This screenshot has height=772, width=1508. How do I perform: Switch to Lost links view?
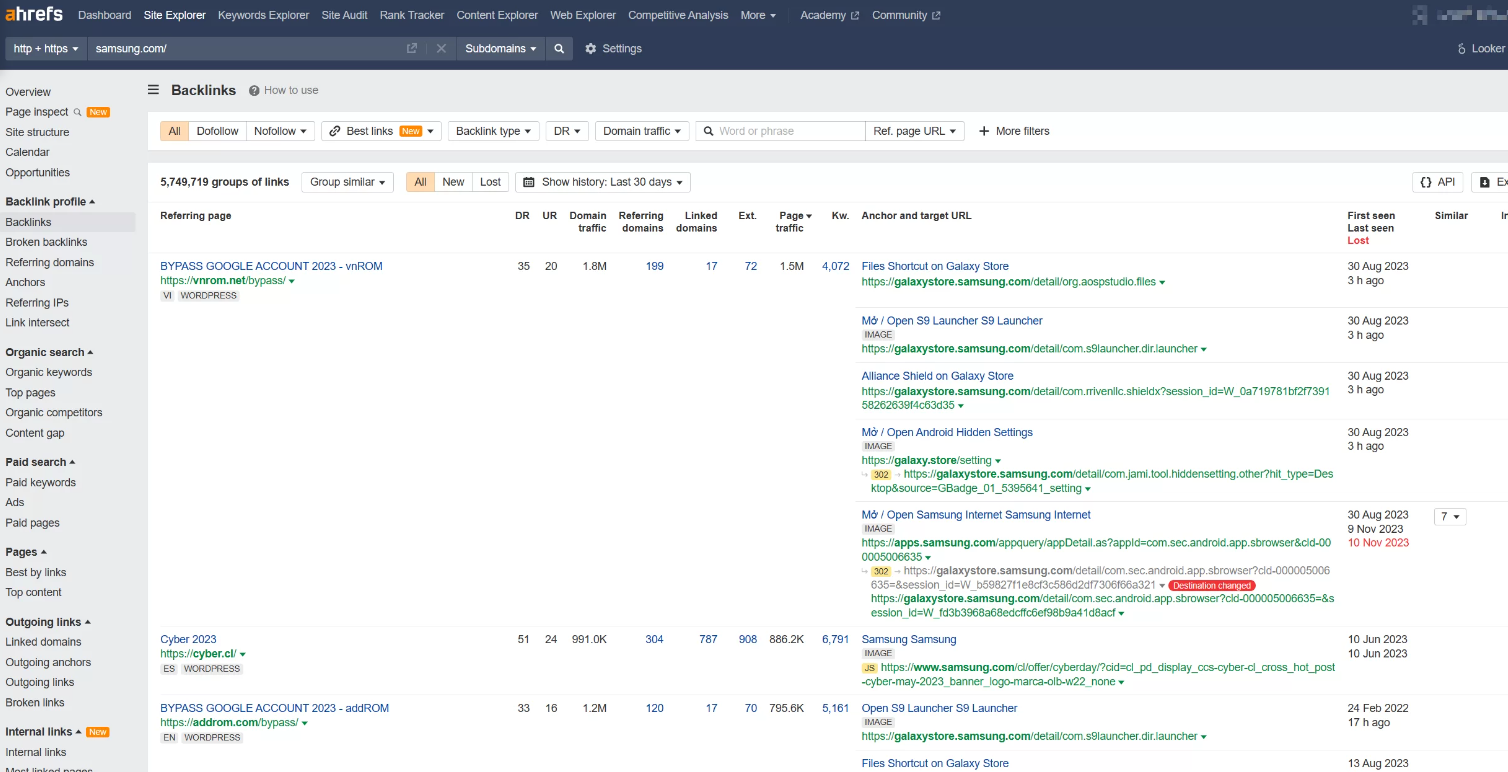tap(490, 182)
